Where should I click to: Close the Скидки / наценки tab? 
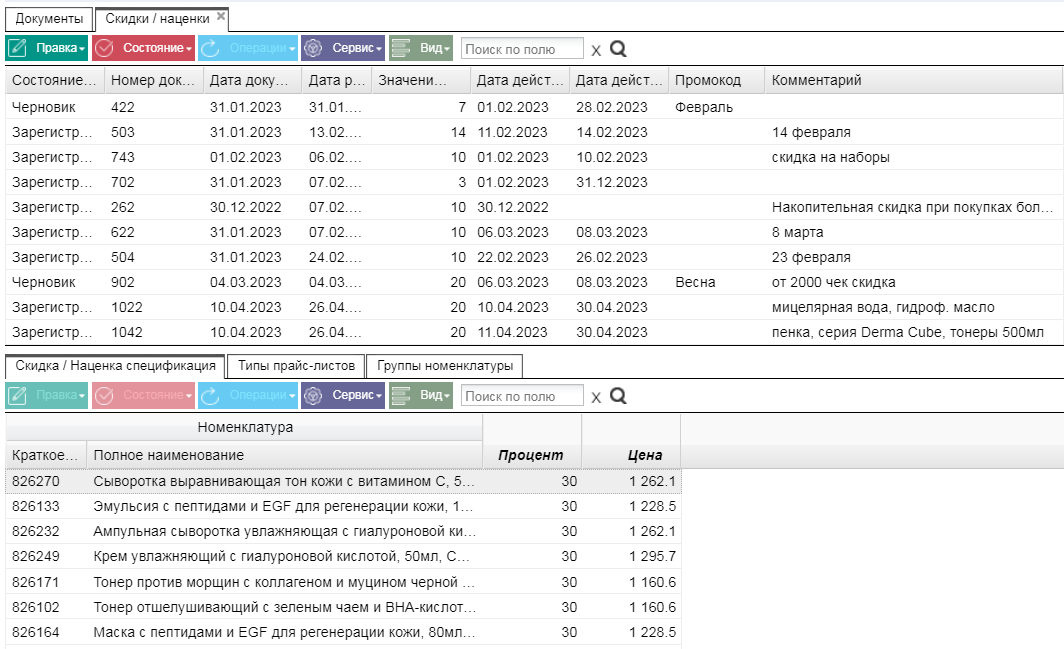[221, 16]
